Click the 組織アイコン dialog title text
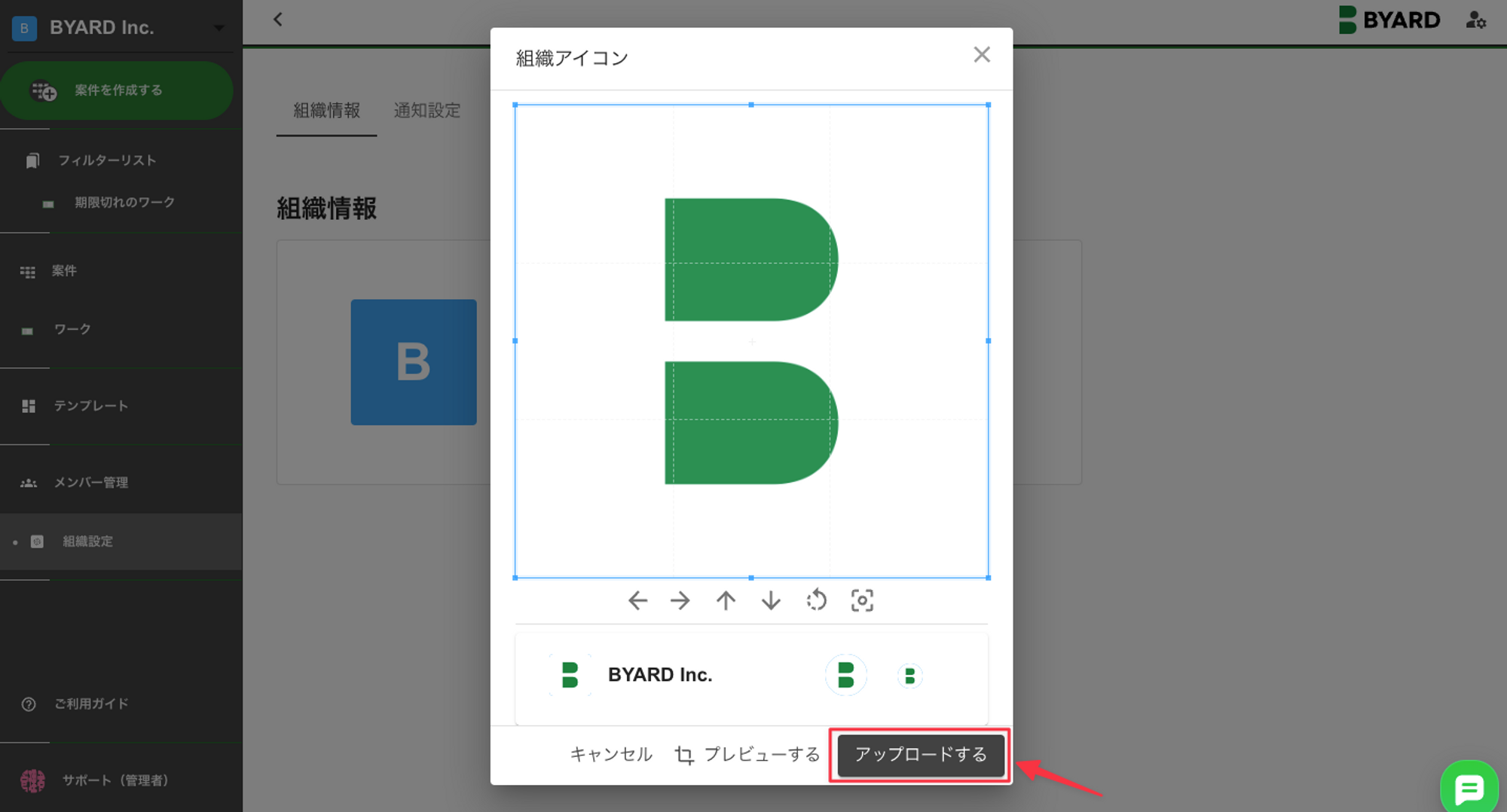Viewport: 1507px width, 812px height. 572,58
